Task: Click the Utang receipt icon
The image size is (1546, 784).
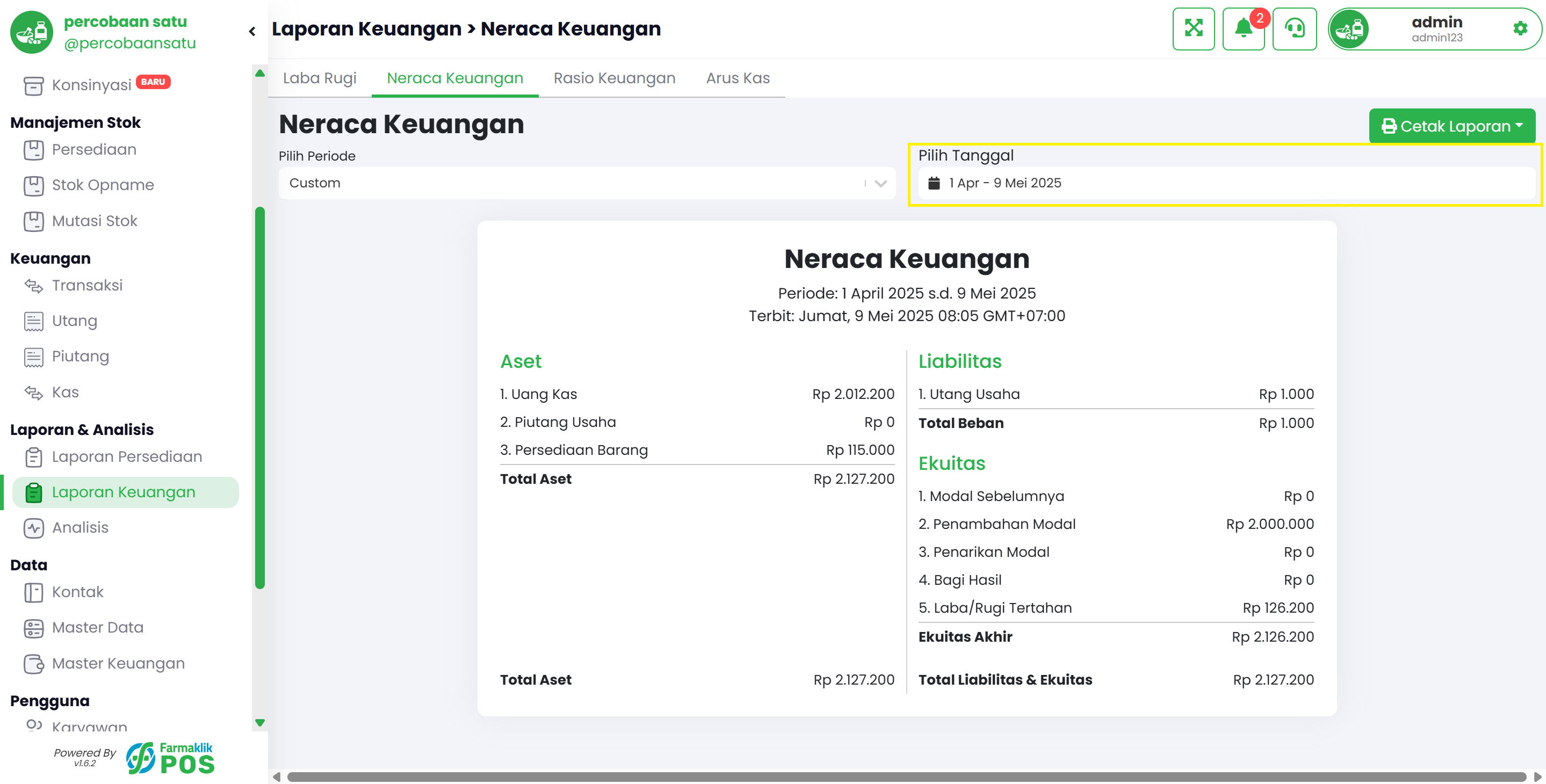Action: [34, 322]
